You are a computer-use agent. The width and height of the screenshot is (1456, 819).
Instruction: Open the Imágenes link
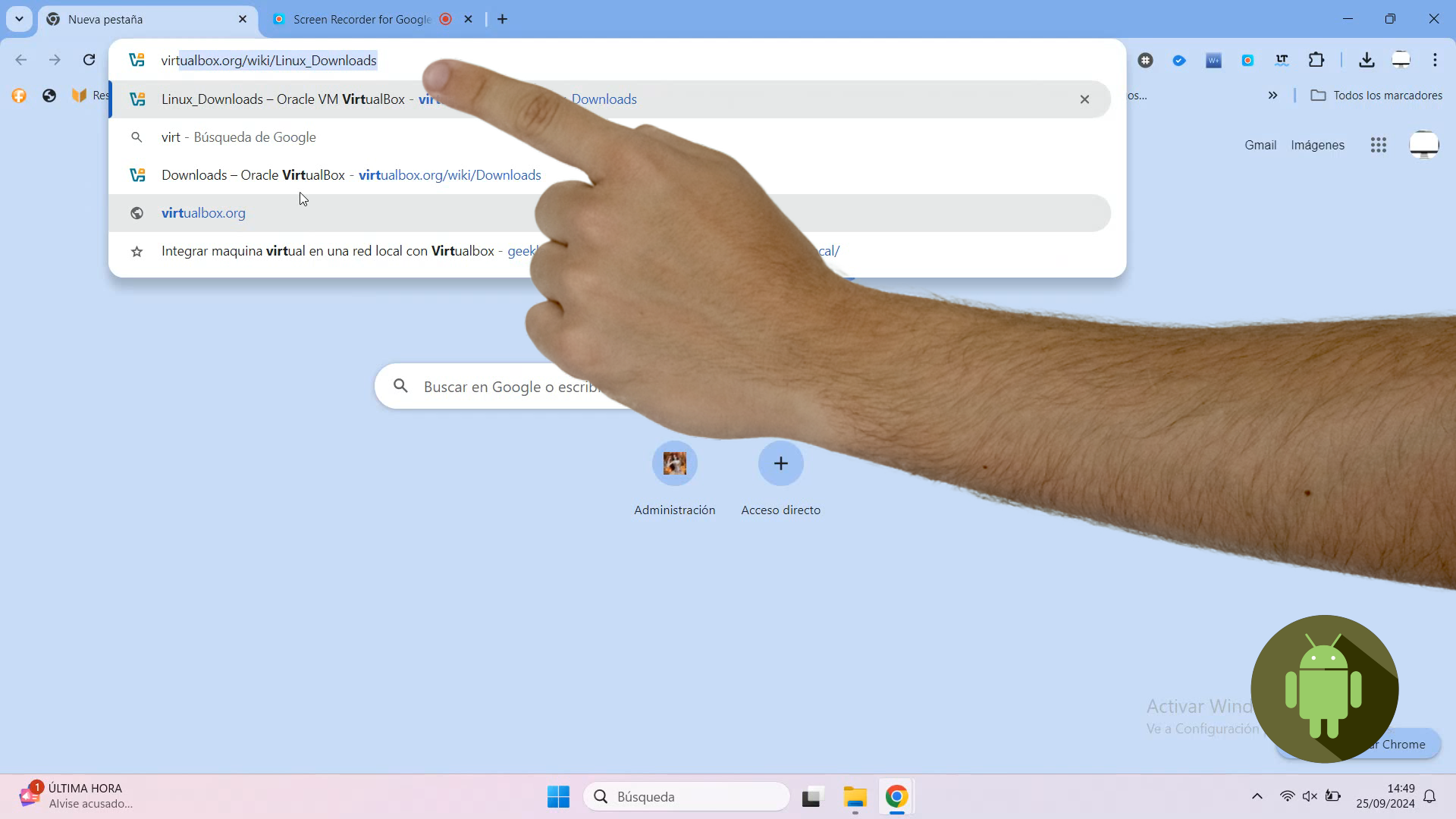pyautogui.click(x=1317, y=145)
